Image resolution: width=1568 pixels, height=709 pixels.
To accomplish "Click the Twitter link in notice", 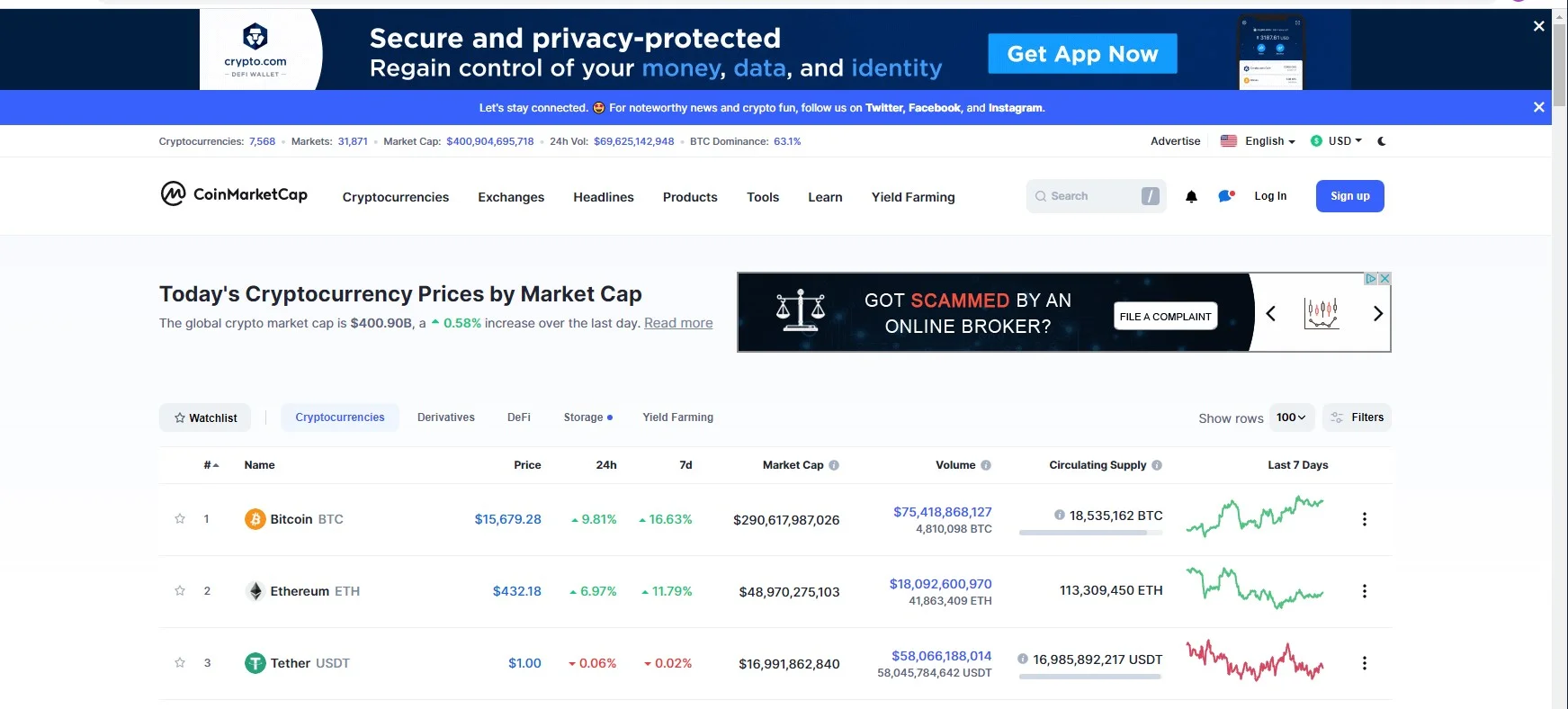I will [x=884, y=108].
